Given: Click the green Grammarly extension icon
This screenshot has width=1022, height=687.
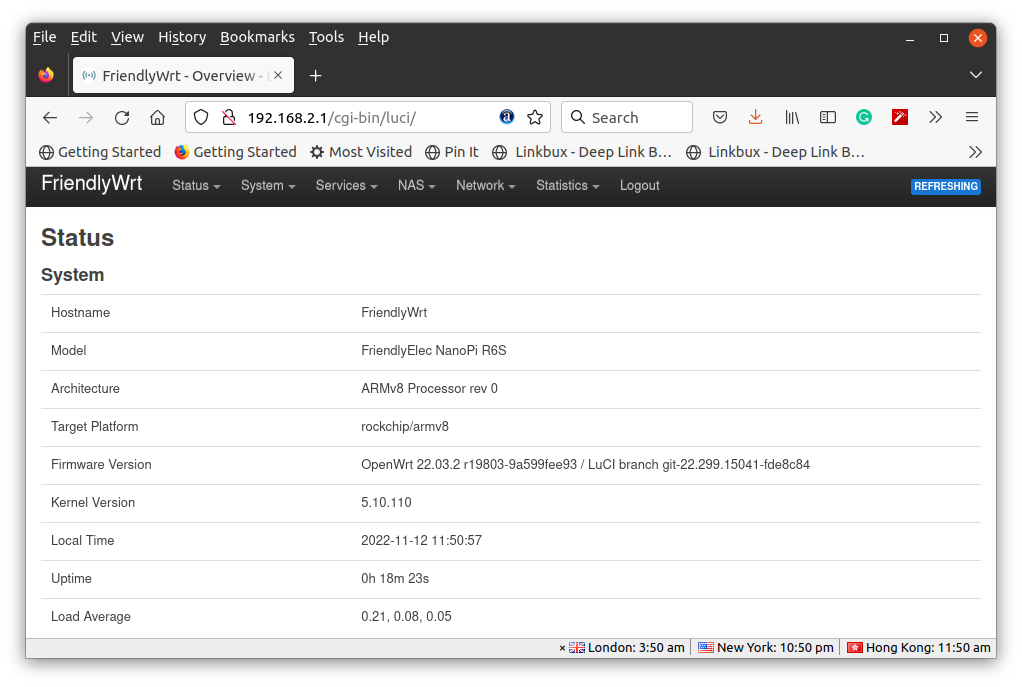Looking at the screenshot, I should [864, 117].
